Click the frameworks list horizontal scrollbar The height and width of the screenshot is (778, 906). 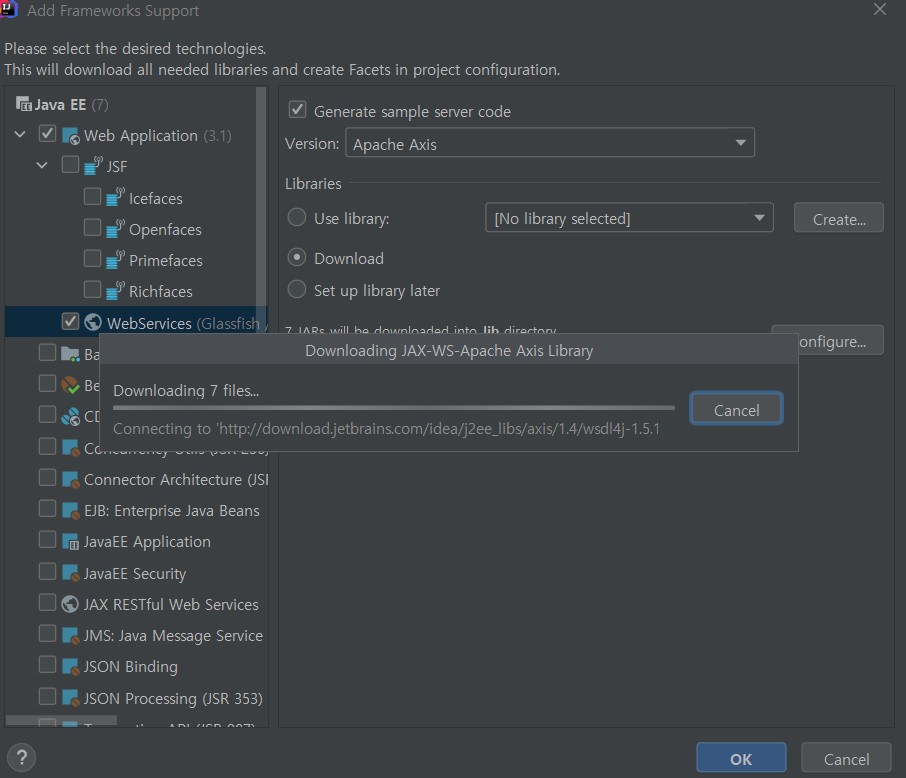[x=61, y=721]
